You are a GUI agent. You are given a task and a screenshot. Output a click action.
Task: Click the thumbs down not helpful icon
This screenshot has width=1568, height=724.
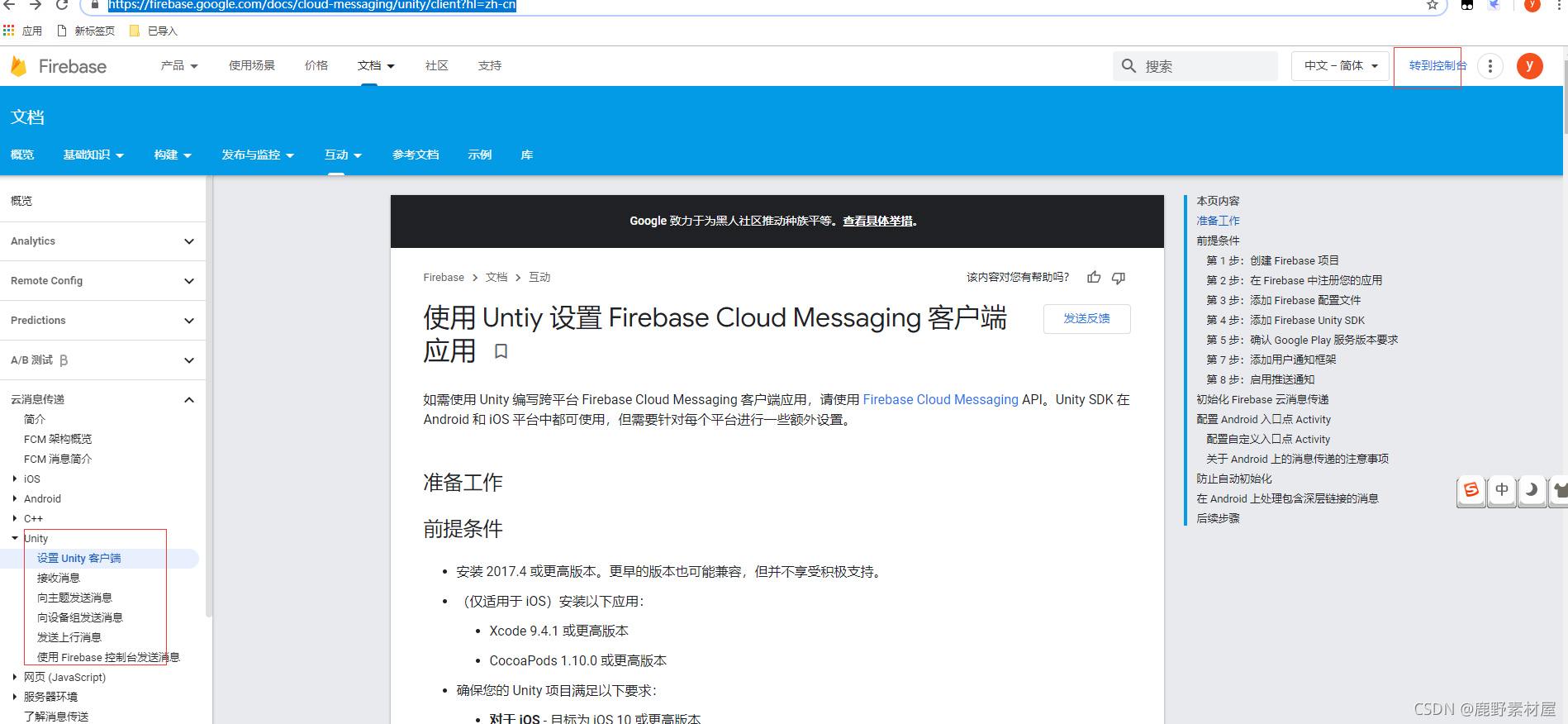[1119, 278]
